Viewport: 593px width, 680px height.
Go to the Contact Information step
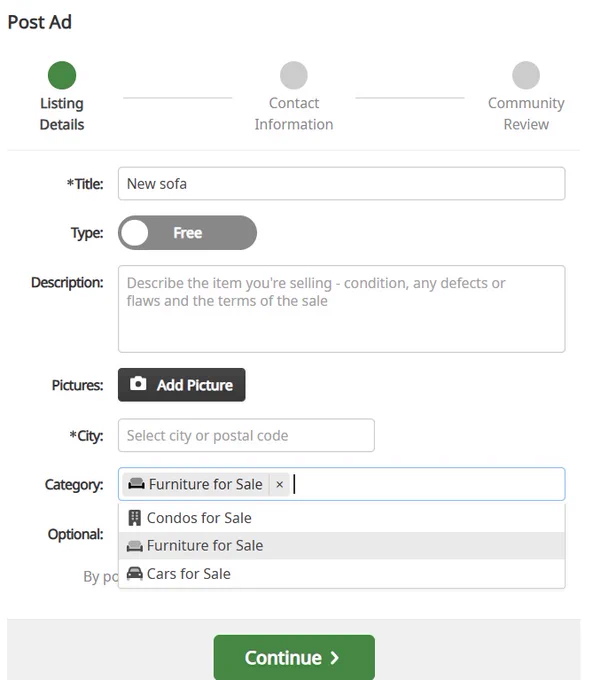click(x=294, y=97)
